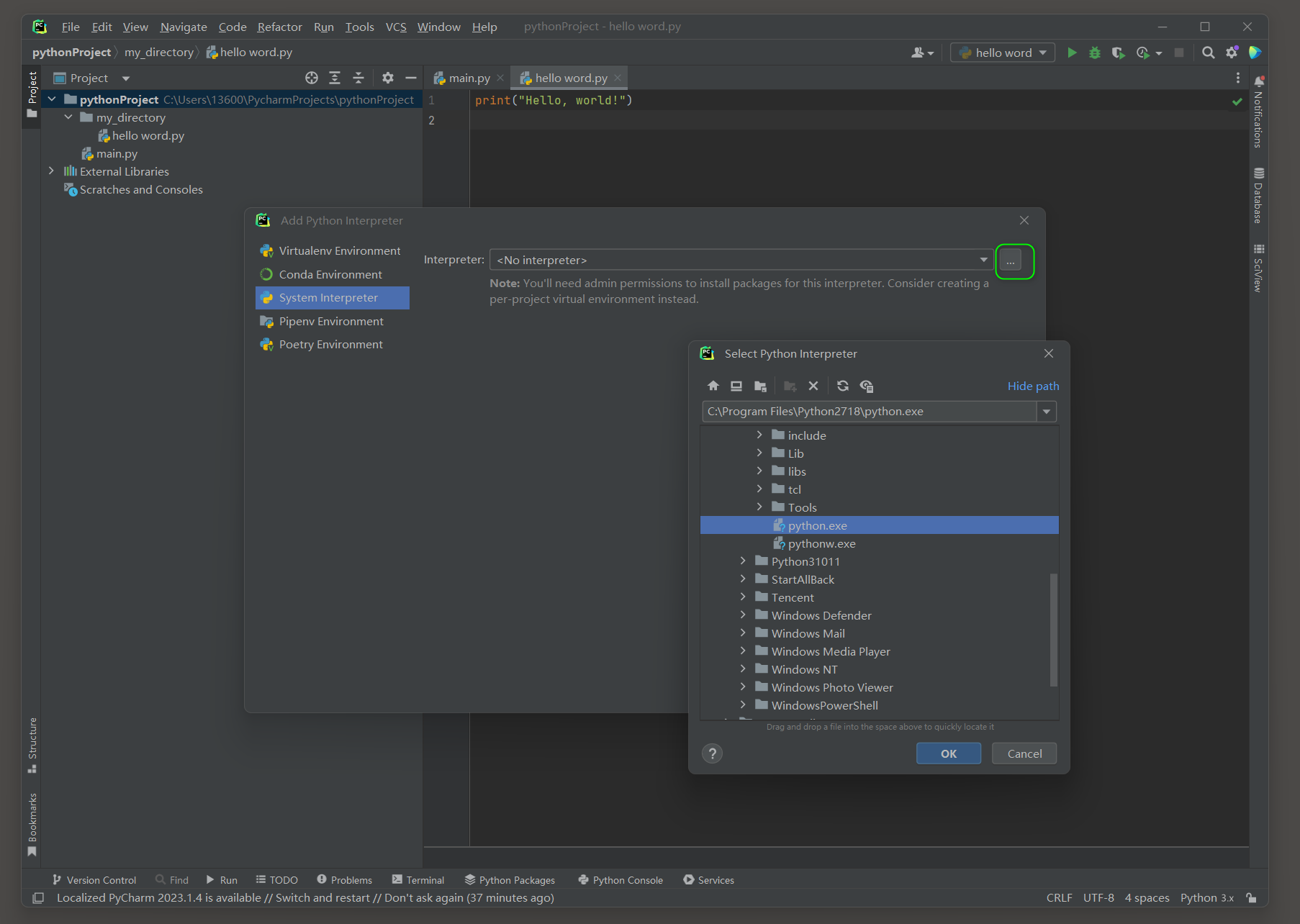Image resolution: width=1300 pixels, height=924 pixels.
Task: Open Project panel options gear
Action: [388, 78]
